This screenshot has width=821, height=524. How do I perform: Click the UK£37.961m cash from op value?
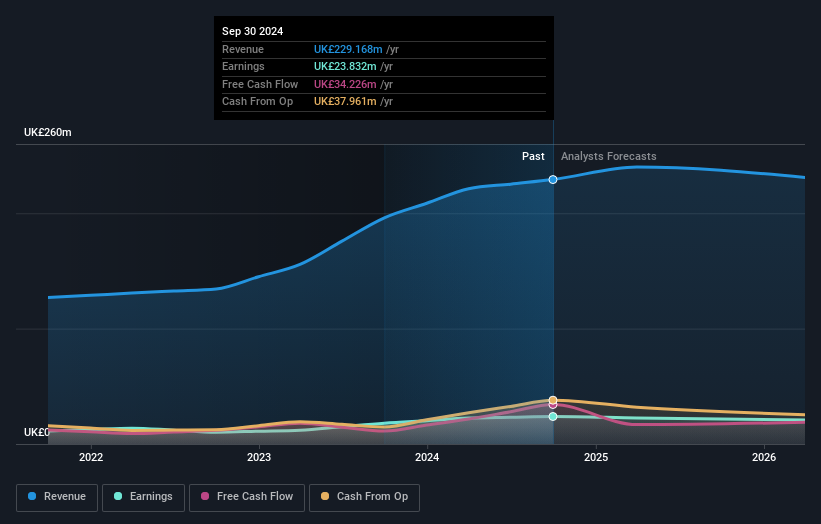(x=345, y=102)
